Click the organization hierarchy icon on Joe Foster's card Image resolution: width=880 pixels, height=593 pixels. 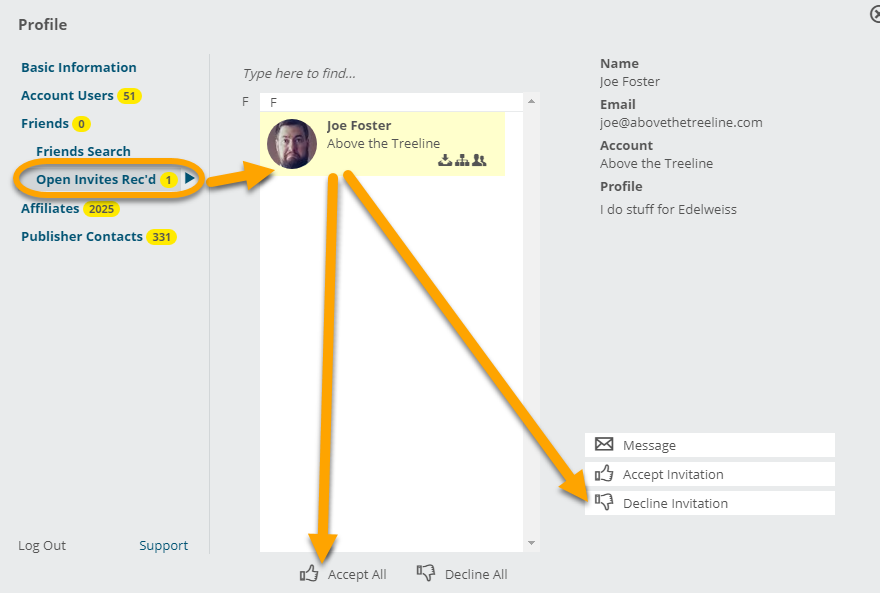pos(462,160)
